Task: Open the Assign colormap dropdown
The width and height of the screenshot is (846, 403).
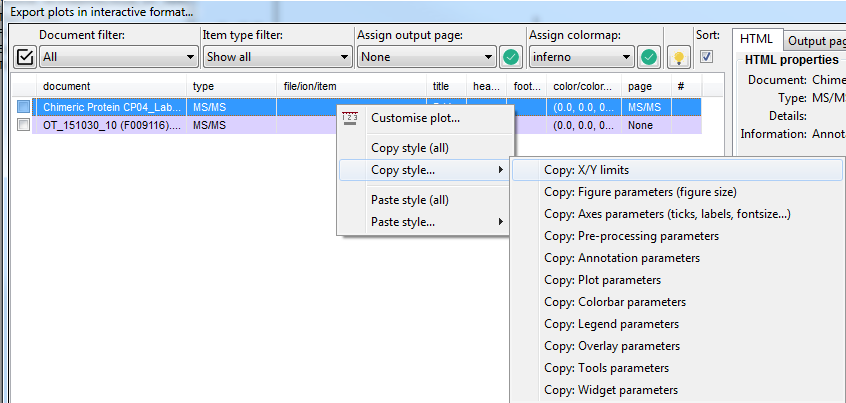Action: (581, 57)
